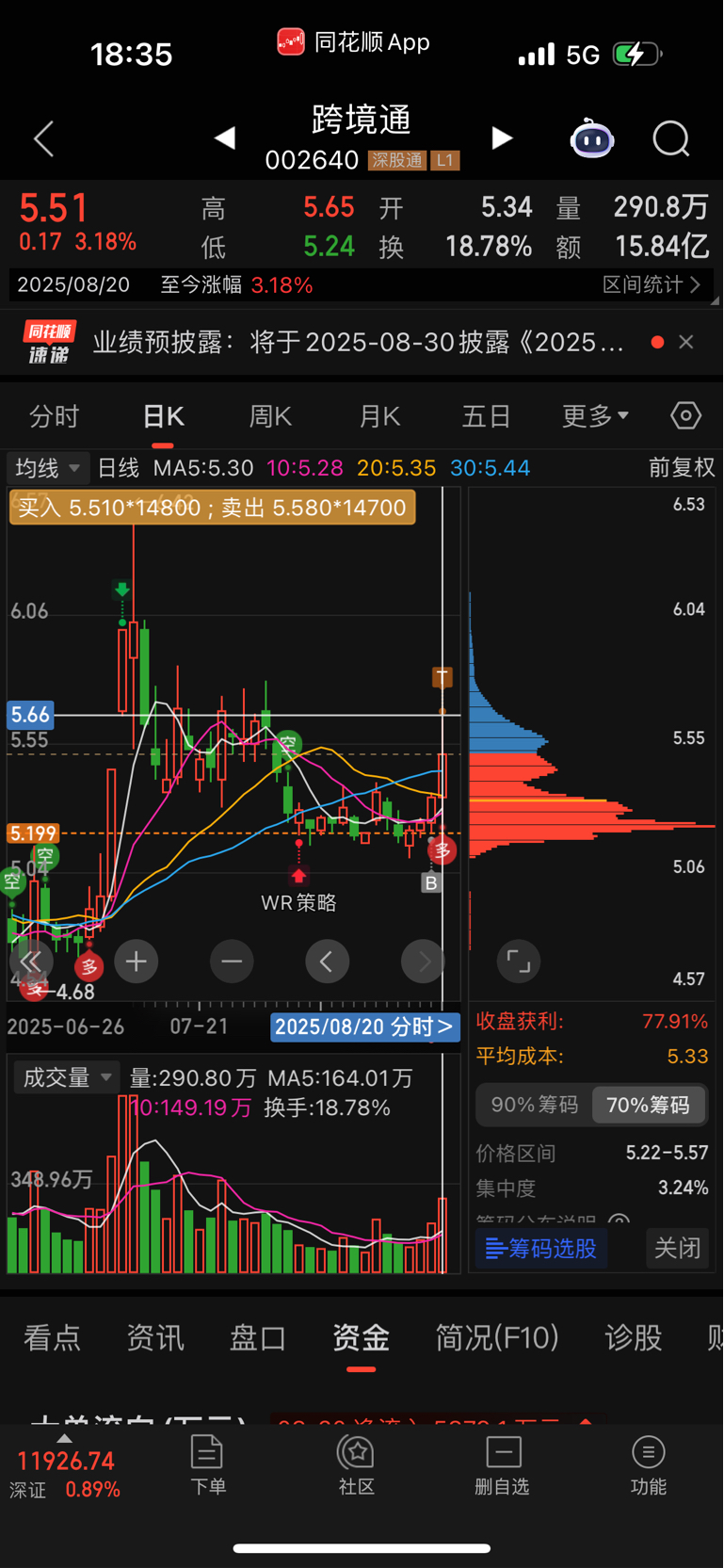Open 下单 order placement

pyautogui.click(x=207, y=1465)
